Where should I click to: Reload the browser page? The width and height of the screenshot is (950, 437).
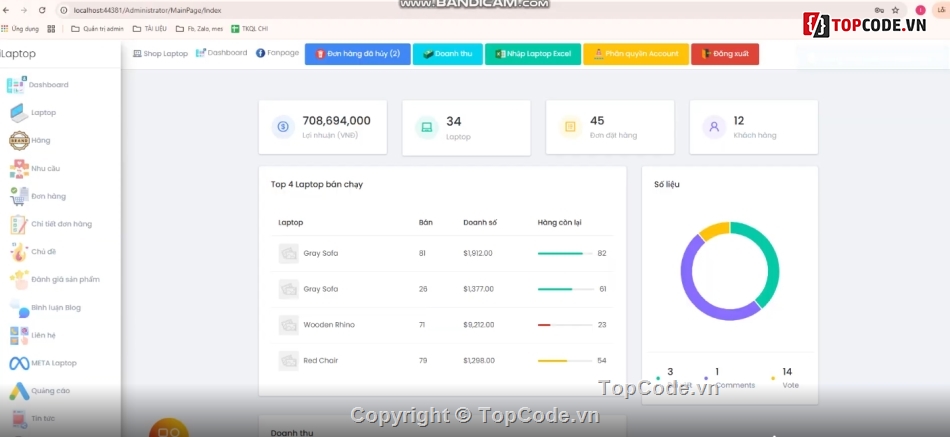click(42, 10)
